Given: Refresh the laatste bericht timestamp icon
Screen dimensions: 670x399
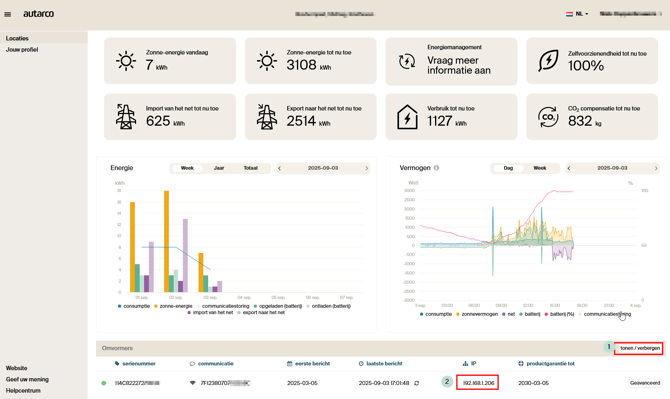Looking at the screenshot, I should tap(417, 383).
